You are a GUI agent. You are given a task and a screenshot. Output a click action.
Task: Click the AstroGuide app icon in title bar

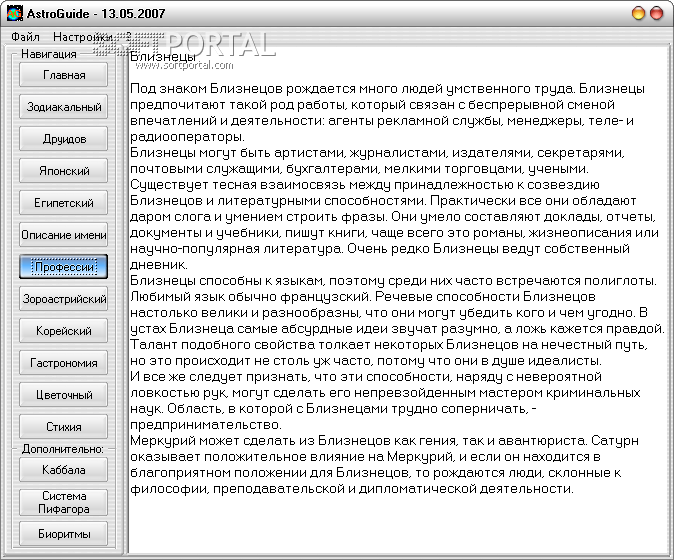click(x=14, y=13)
